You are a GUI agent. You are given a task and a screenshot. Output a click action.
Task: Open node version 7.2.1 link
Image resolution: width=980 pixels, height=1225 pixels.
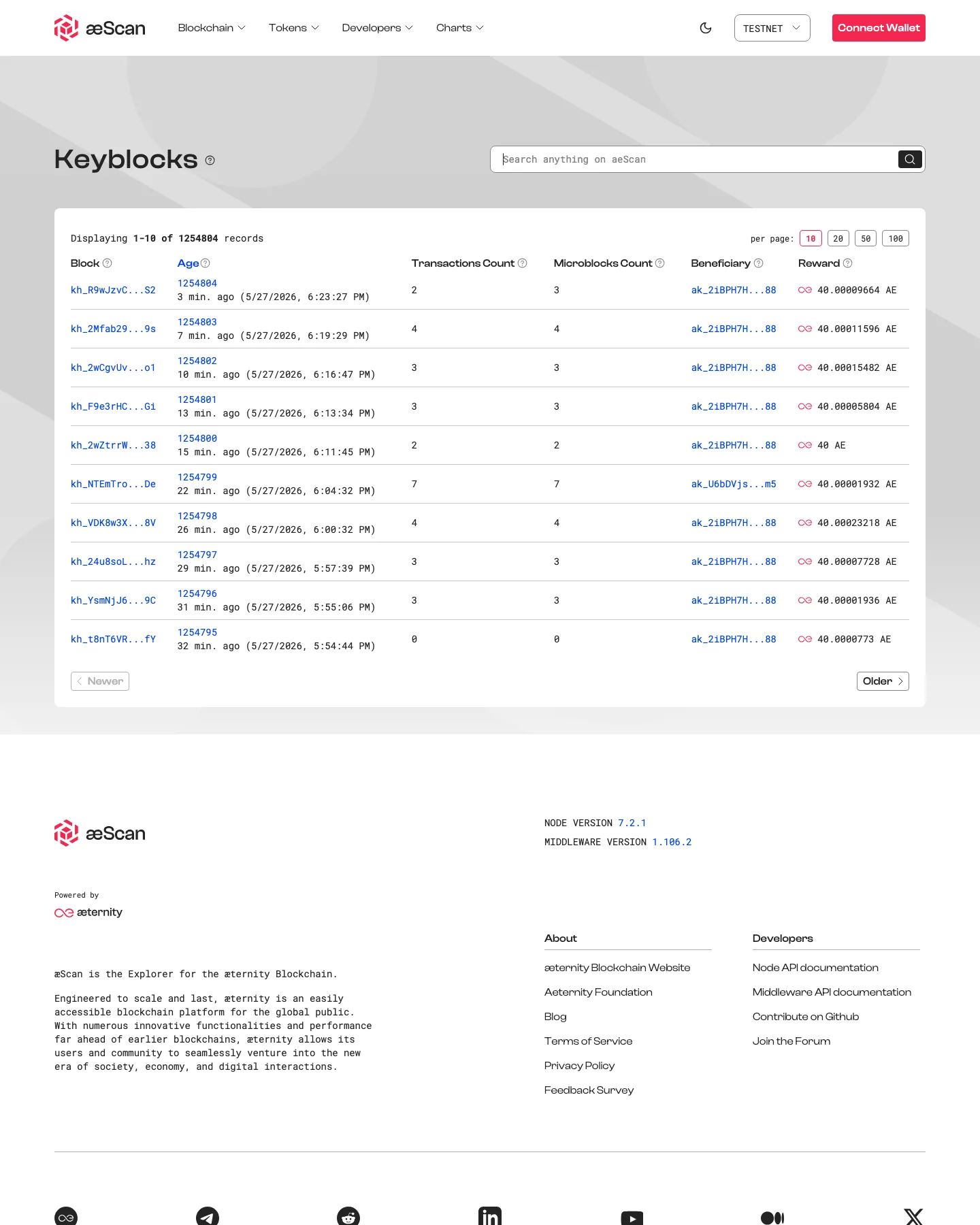(x=632, y=823)
